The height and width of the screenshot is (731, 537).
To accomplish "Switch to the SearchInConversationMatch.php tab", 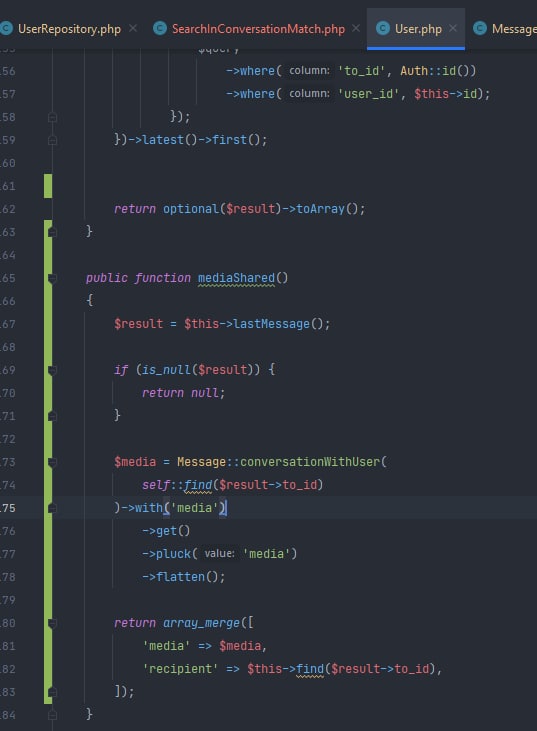I will (258, 29).
